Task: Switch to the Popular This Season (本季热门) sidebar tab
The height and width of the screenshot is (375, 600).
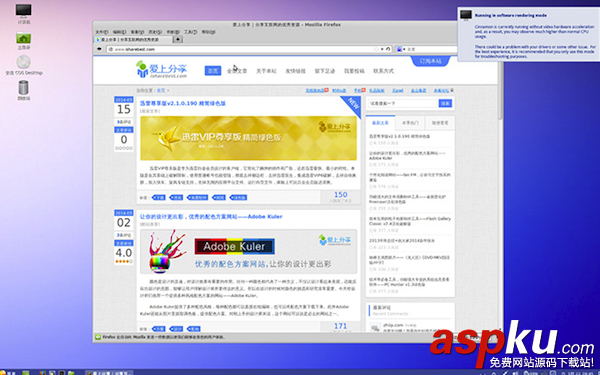Action: [410, 123]
